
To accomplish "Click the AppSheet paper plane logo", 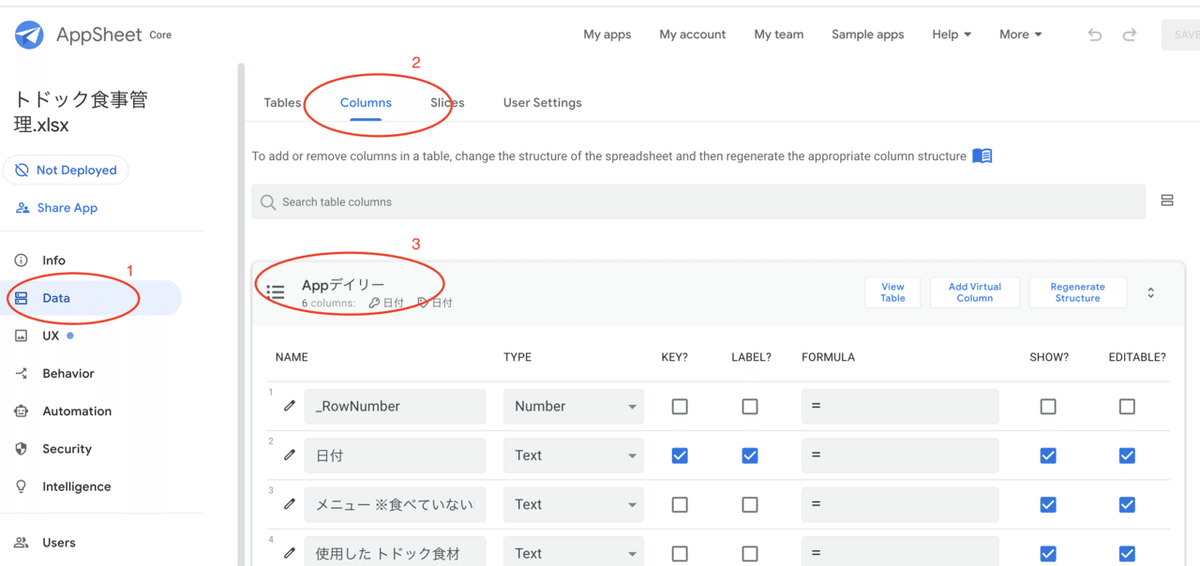I will tap(29, 35).
